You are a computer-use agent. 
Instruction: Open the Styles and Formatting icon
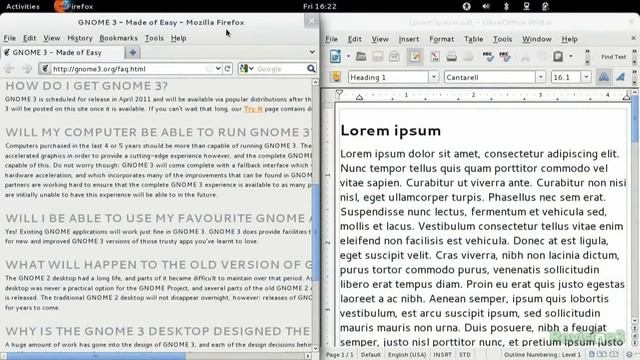pyautogui.click(x=335, y=77)
